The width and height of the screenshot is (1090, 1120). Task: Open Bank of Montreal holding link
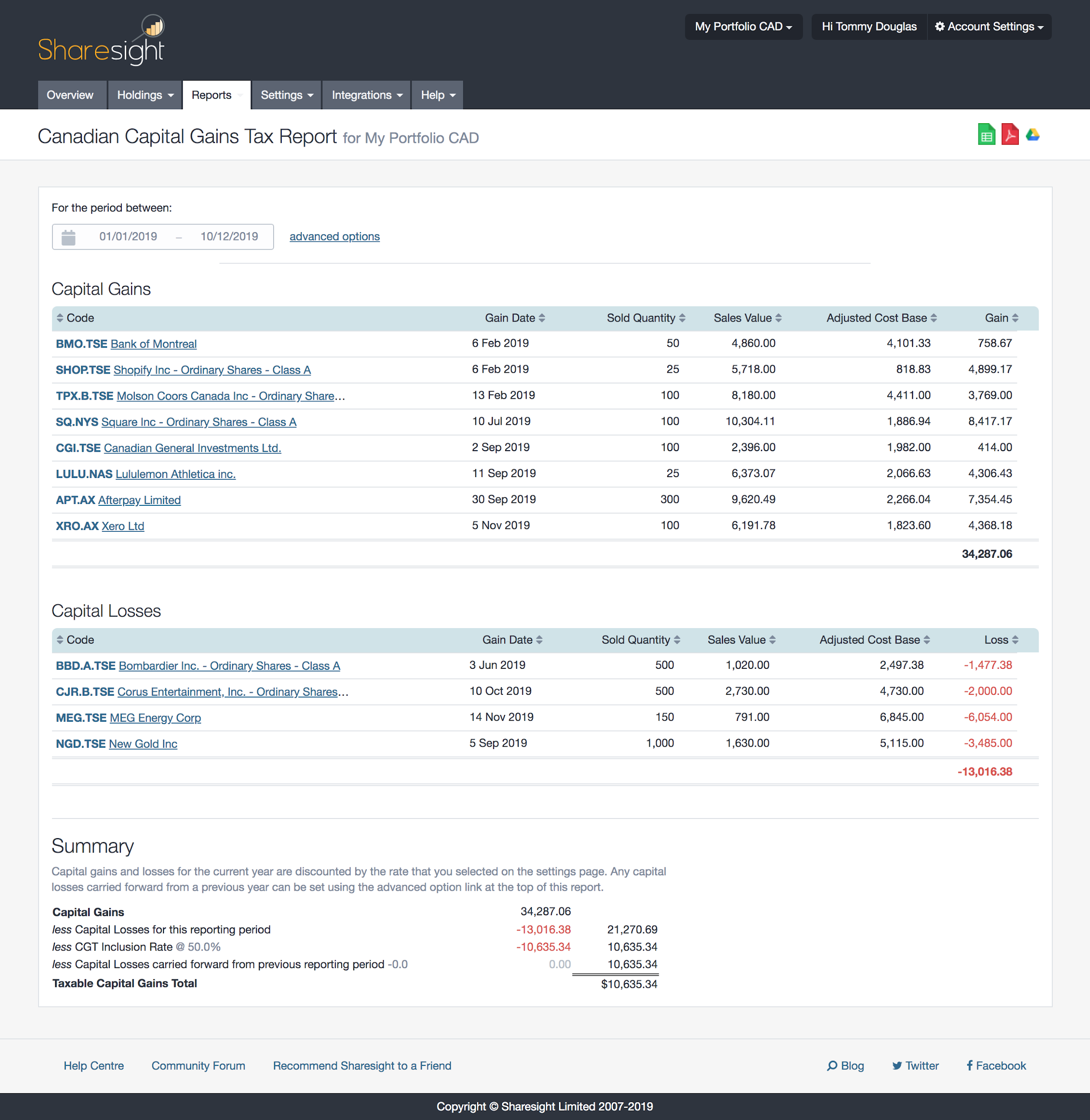pos(154,344)
